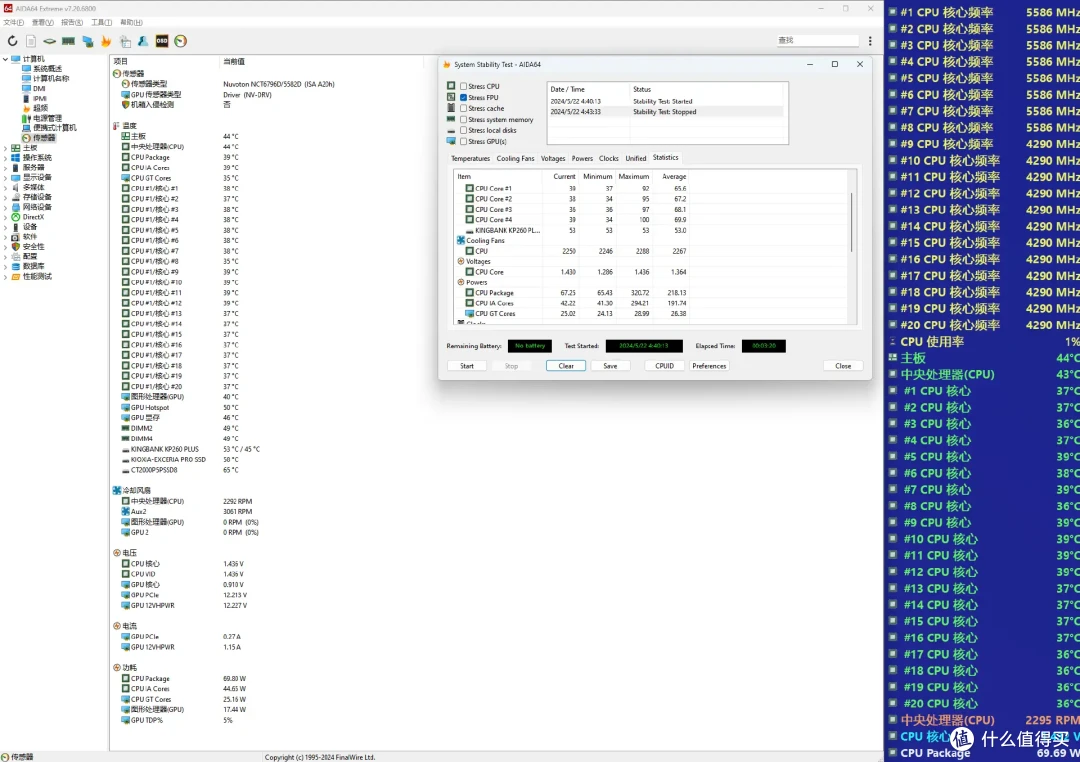Open the SensorPanel gauge toolbar icon
Viewport: 1080px width, 762px height.
180,41
